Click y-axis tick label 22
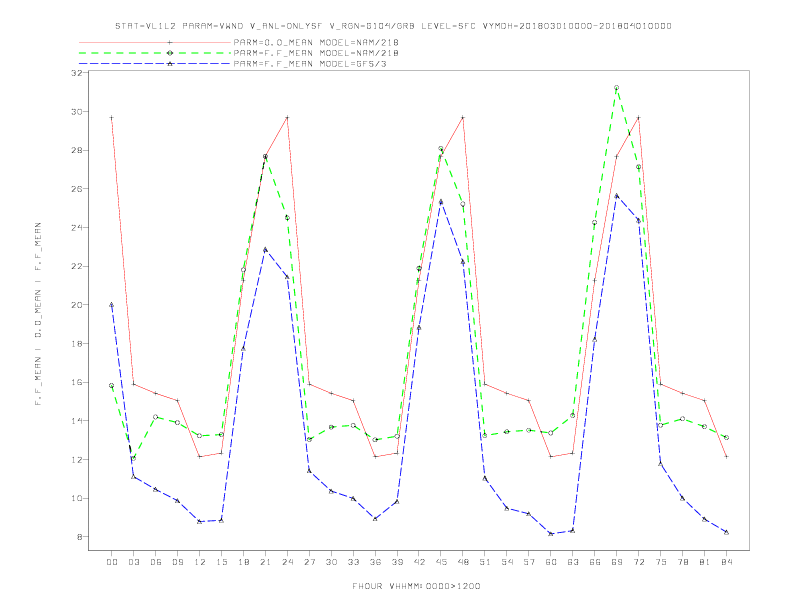The image size is (792, 612). click(77, 266)
